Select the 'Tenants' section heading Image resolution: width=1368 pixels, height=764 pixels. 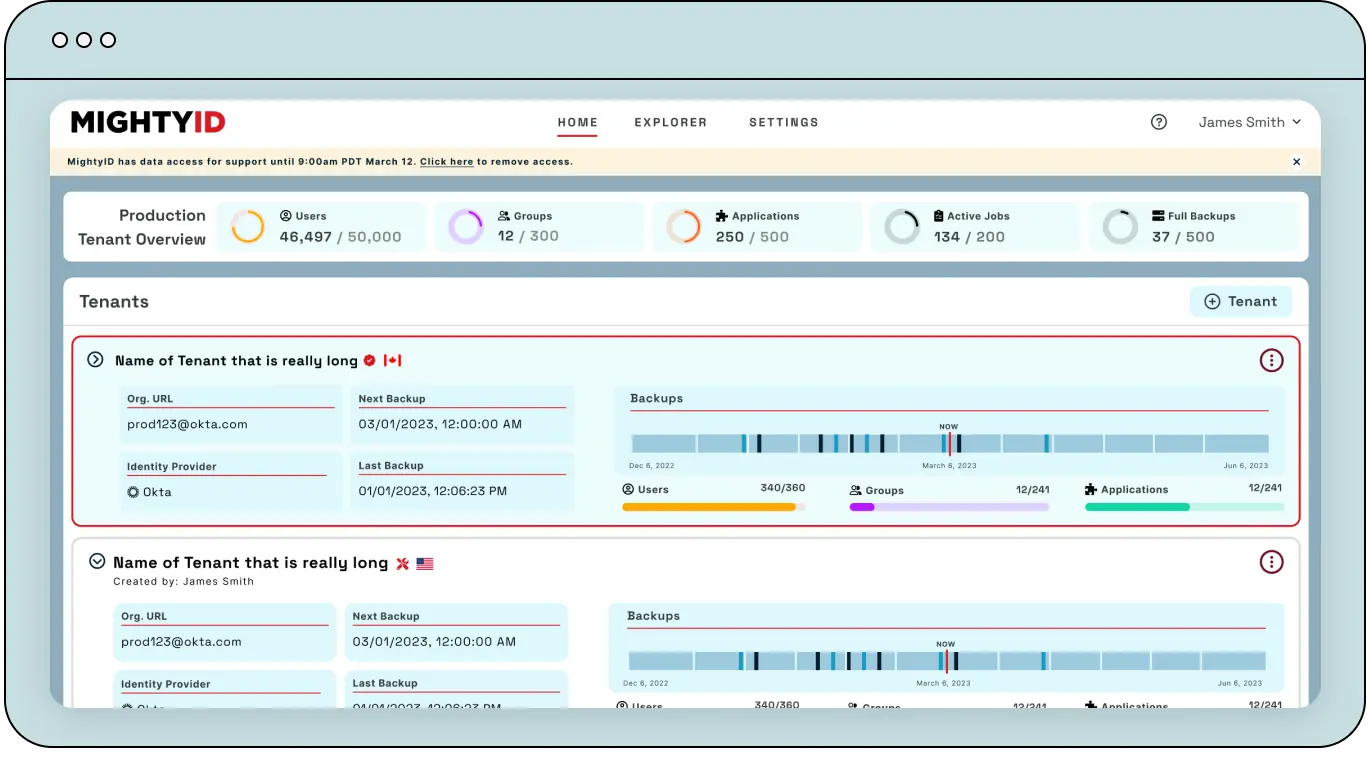tap(114, 302)
